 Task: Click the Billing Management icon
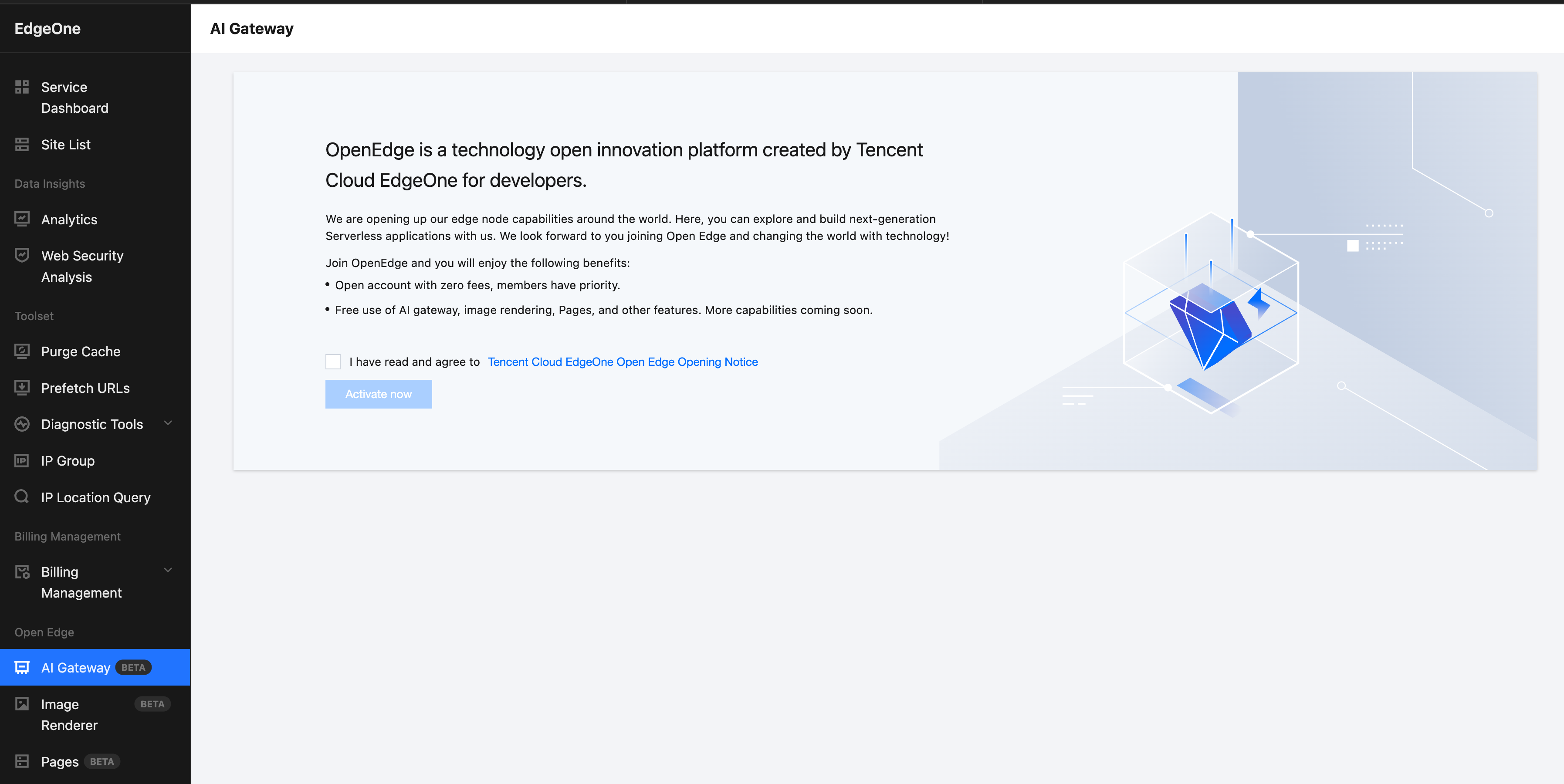click(22, 571)
